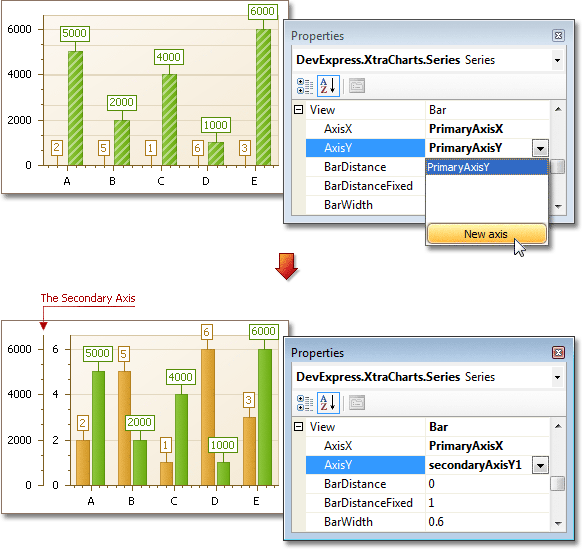Click the New axis button

[487, 234]
